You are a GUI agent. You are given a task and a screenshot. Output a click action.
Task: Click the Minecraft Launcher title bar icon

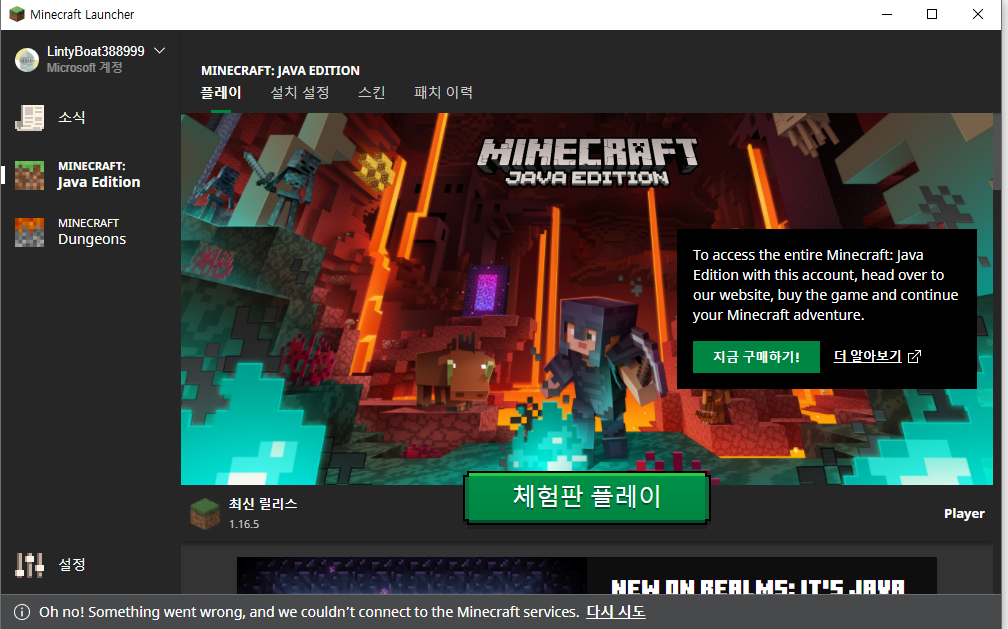(x=17, y=14)
